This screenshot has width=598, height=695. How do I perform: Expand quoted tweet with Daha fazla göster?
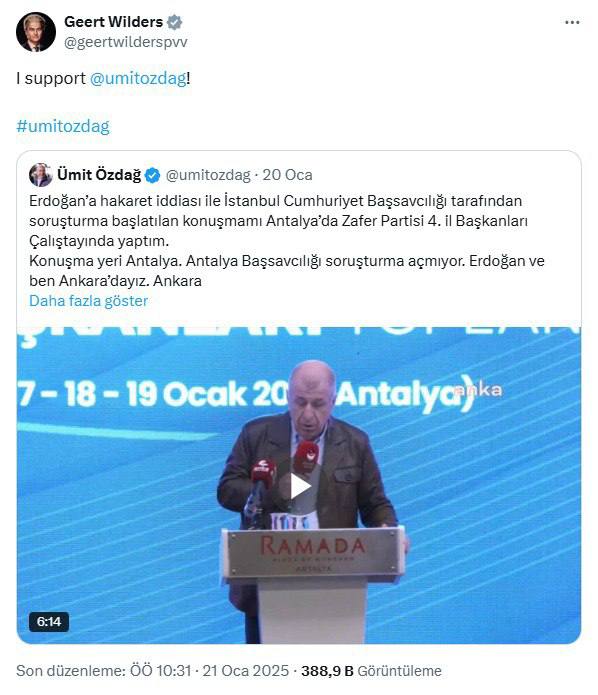pyautogui.click(x=89, y=301)
